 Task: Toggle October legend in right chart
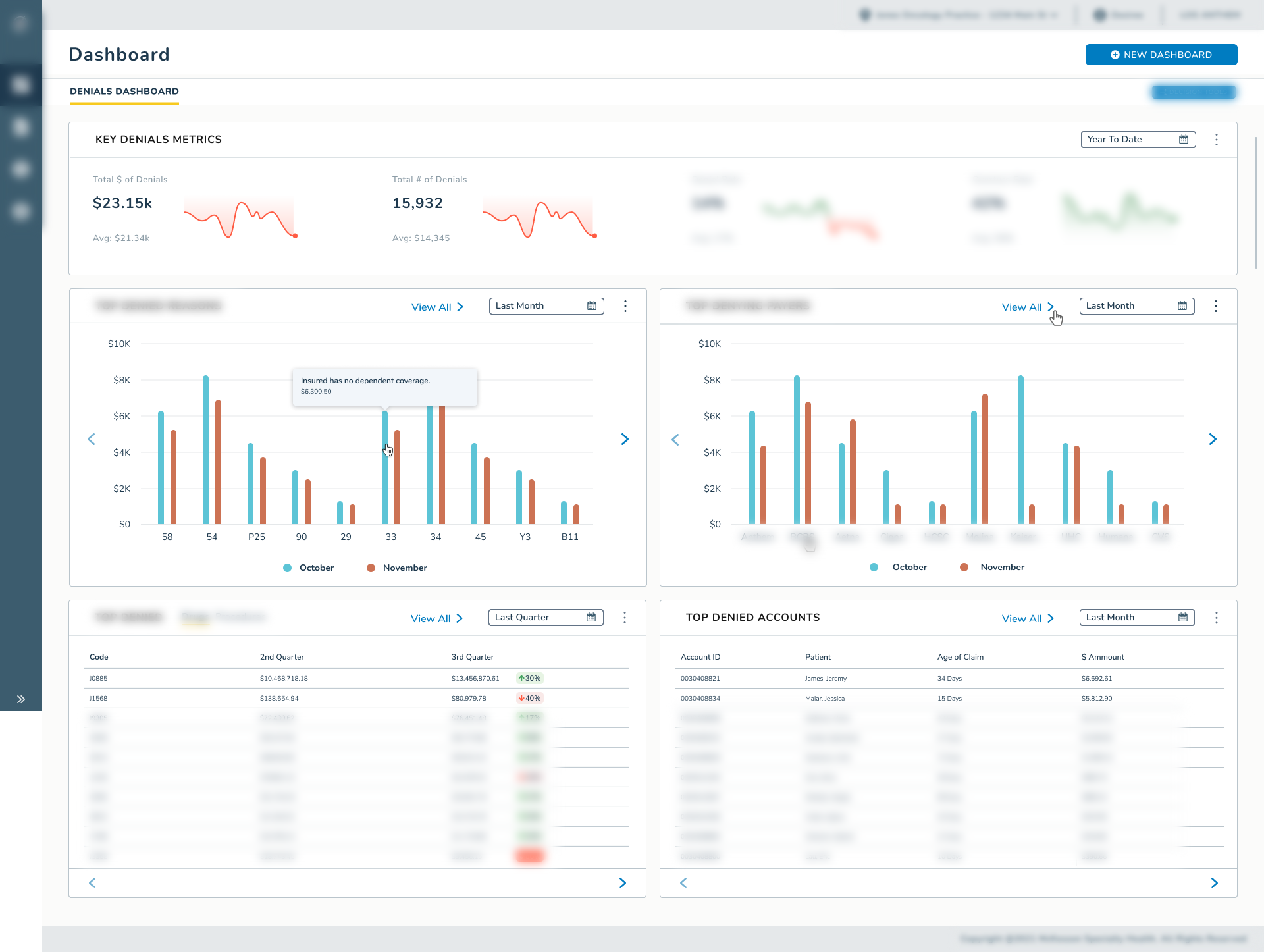(x=898, y=567)
